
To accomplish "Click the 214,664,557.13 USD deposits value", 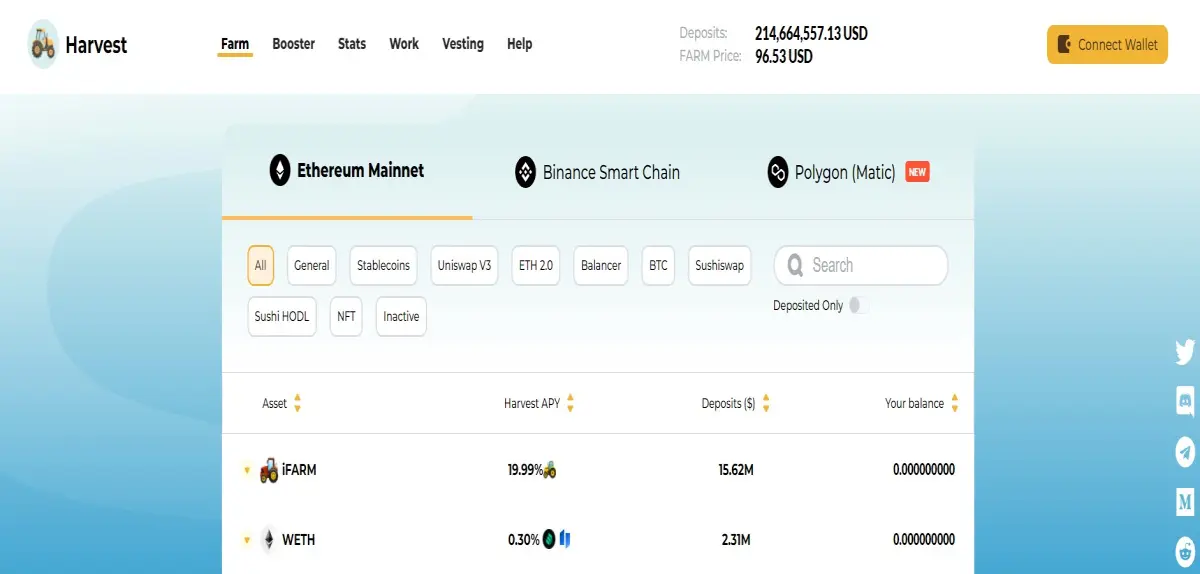I will [x=811, y=34].
